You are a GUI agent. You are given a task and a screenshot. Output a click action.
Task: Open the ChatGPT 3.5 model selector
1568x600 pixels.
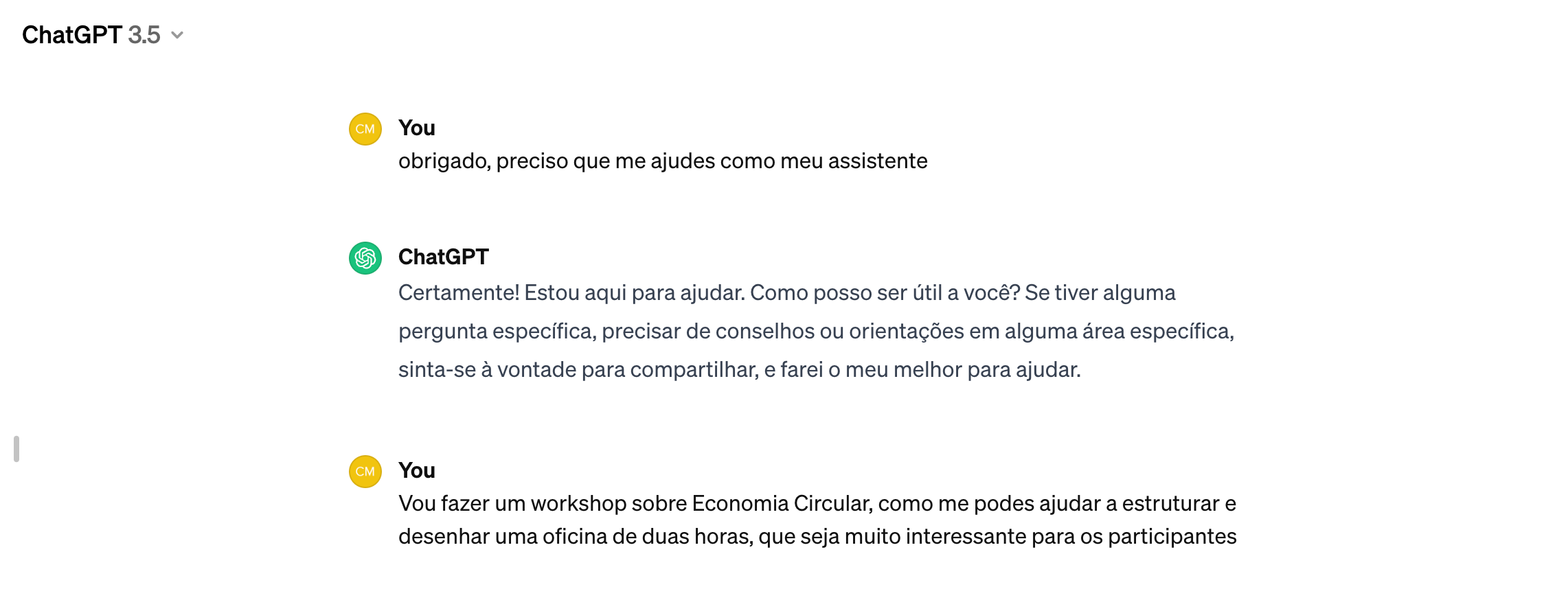[x=103, y=35]
